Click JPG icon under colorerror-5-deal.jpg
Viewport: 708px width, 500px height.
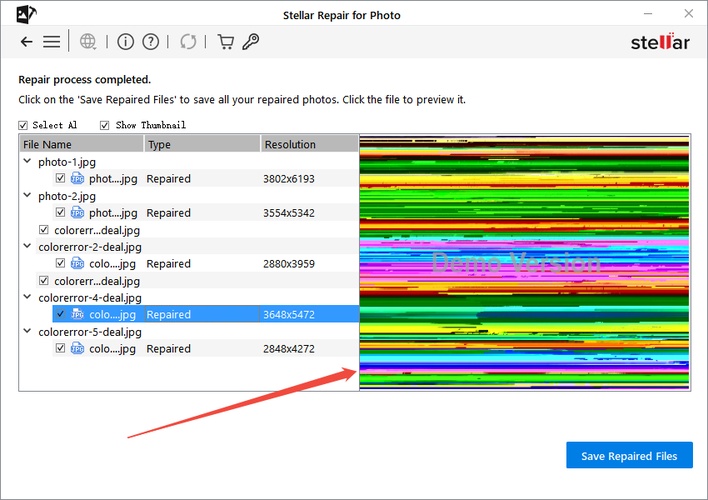[77, 348]
